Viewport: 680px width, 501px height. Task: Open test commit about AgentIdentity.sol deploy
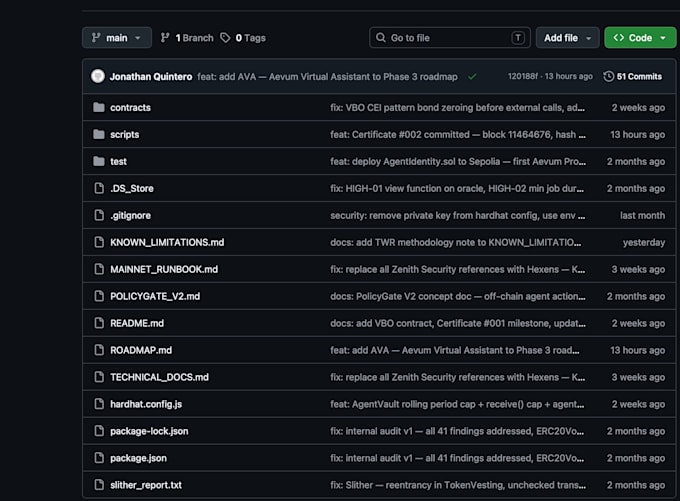click(x=458, y=161)
